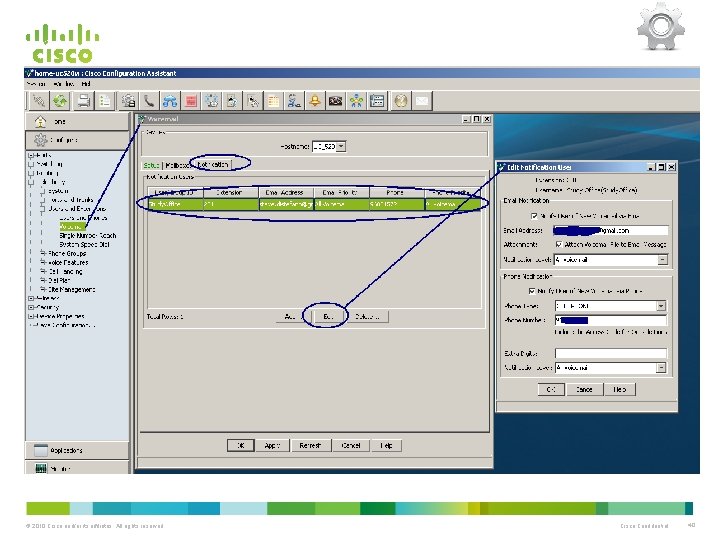Click the Monitor icon in sidebar
The width and height of the screenshot is (720, 540).
tap(41, 468)
